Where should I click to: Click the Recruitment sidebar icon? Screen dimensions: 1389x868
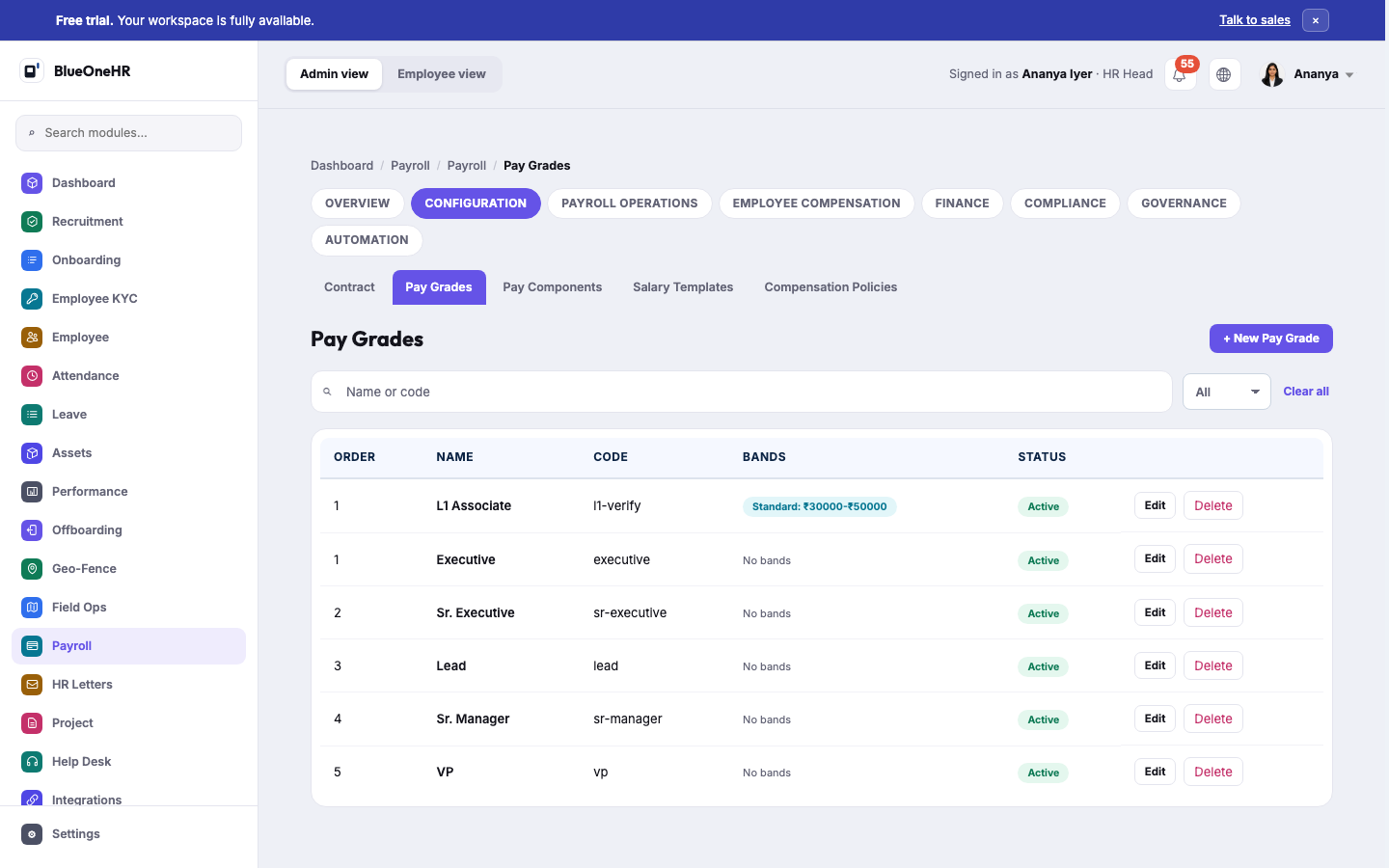(32, 222)
